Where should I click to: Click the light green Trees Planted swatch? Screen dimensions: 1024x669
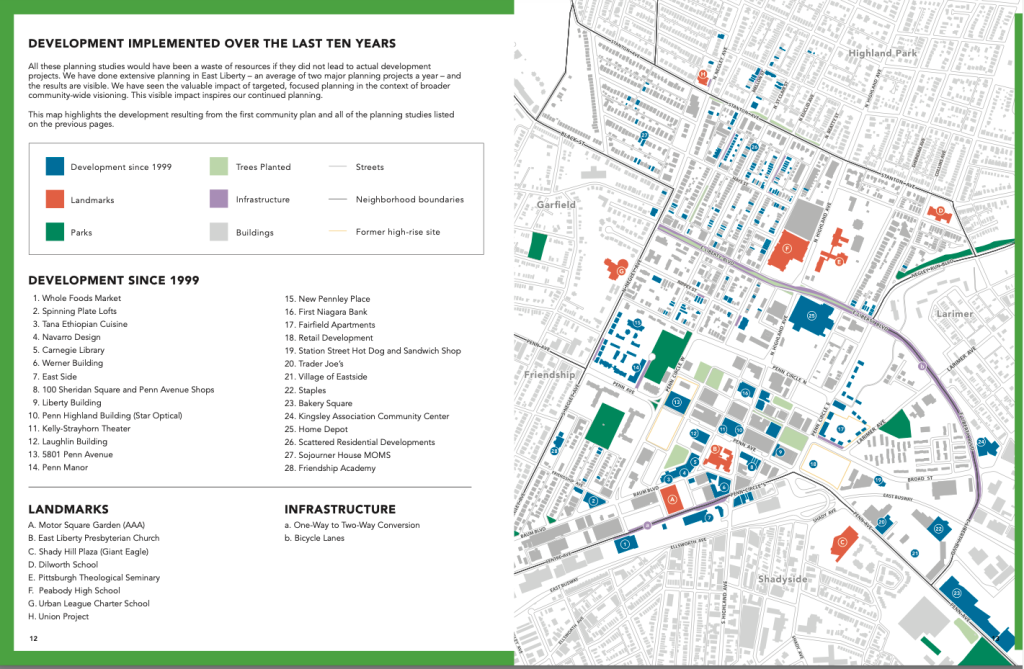pos(219,166)
